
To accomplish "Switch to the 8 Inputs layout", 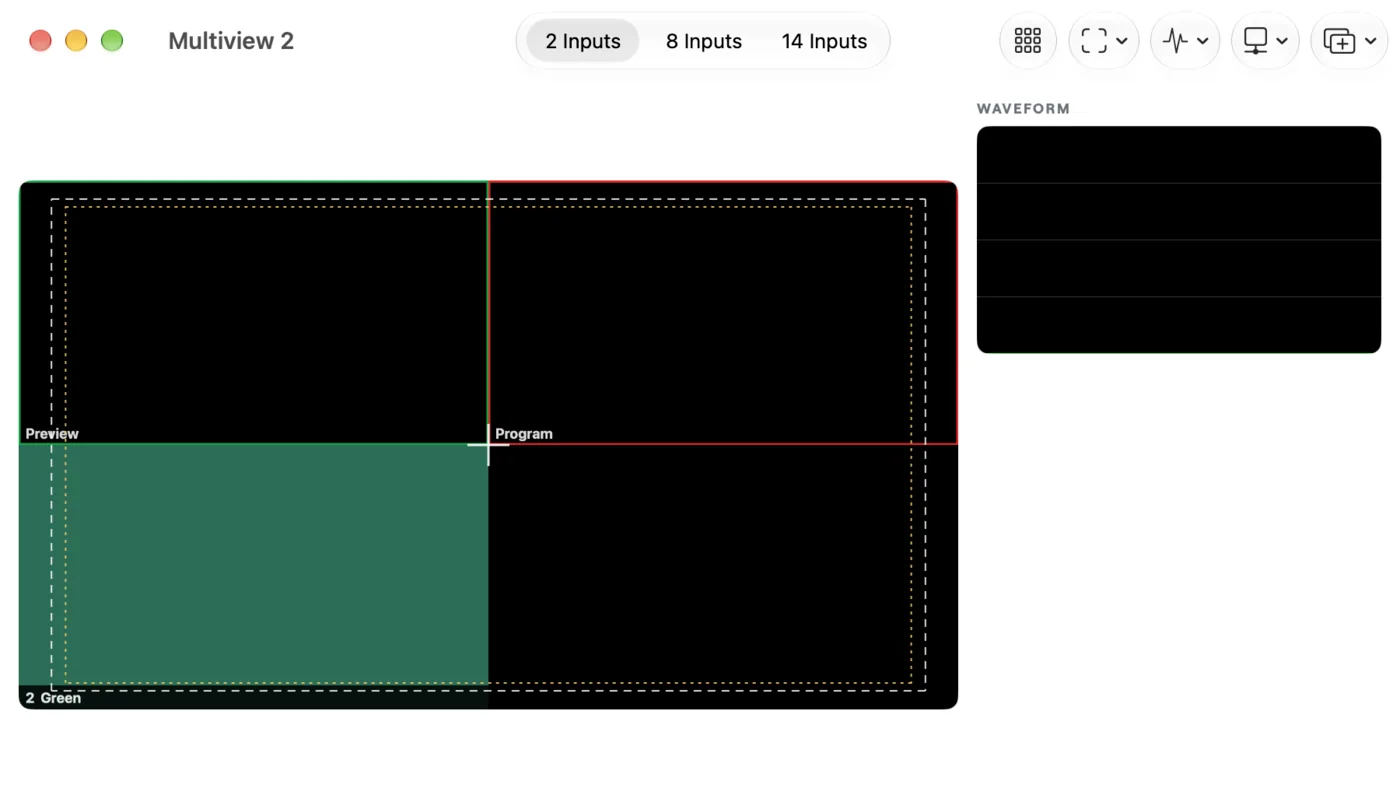I will click(704, 41).
